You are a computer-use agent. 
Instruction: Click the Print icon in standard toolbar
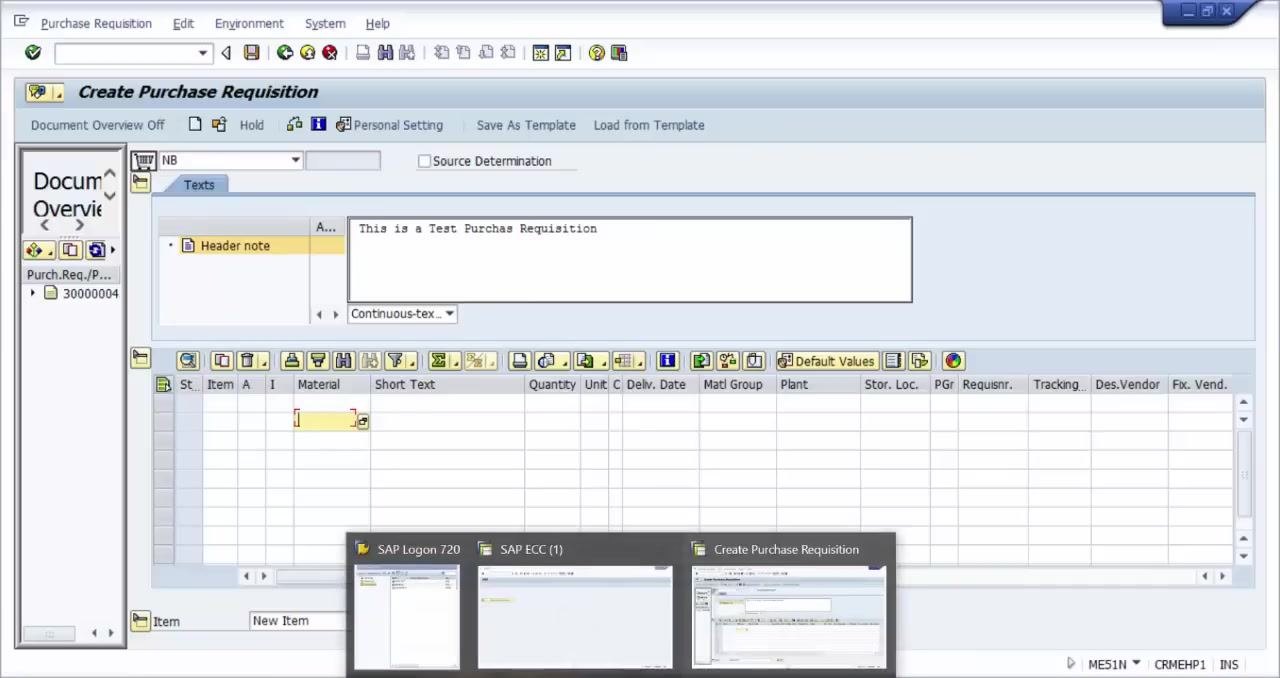tap(363, 53)
